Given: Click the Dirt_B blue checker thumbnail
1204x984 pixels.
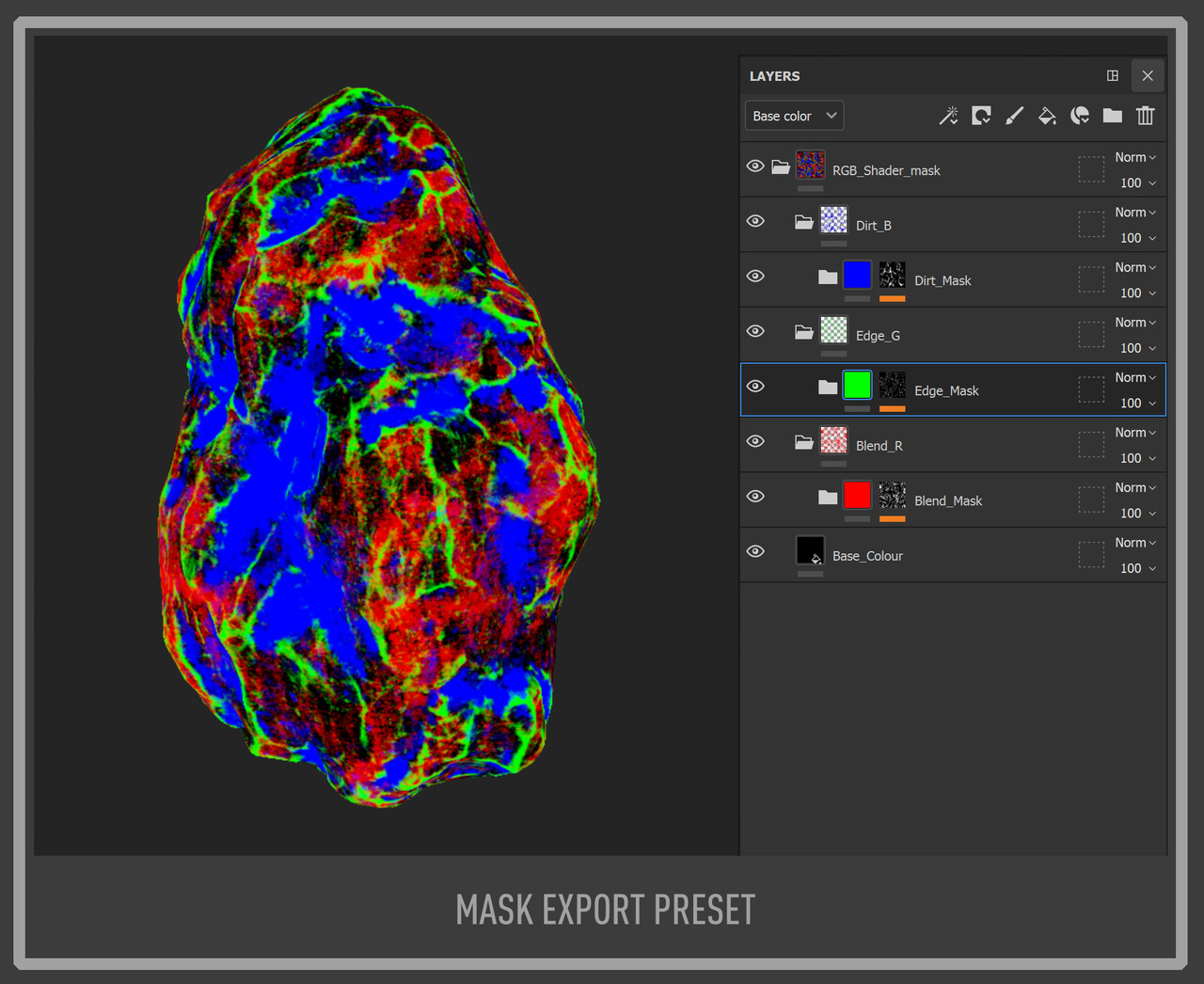Looking at the screenshot, I should 833,219.
